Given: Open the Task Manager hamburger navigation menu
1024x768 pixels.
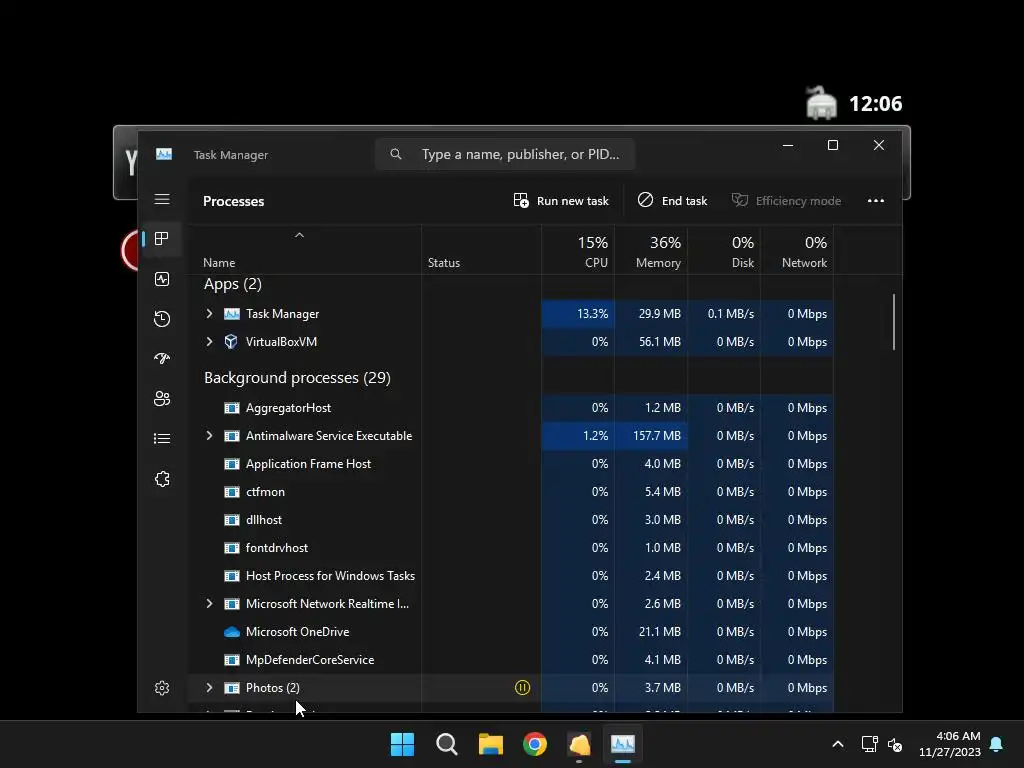Looking at the screenshot, I should [162, 199].
